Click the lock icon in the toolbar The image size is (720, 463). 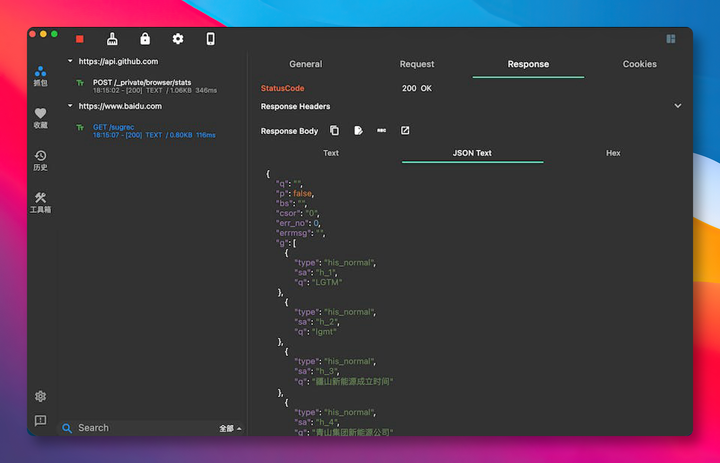tap(145, 39)
